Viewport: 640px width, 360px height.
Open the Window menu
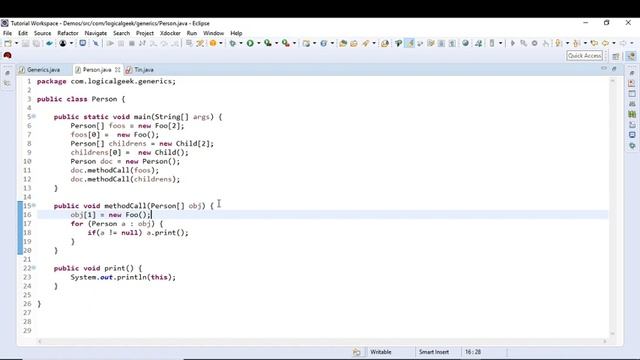pyautogui.click(x=213, y=33)
